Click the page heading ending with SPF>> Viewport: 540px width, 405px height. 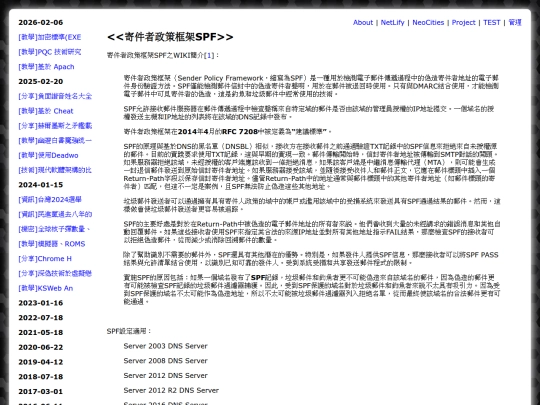(x=170, y=37)
